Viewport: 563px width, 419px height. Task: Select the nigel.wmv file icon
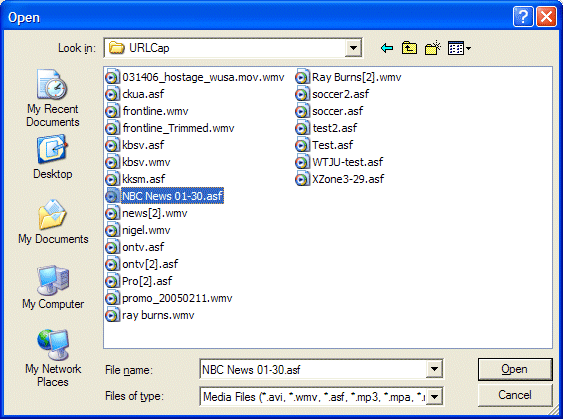click(x=112, y=230)
